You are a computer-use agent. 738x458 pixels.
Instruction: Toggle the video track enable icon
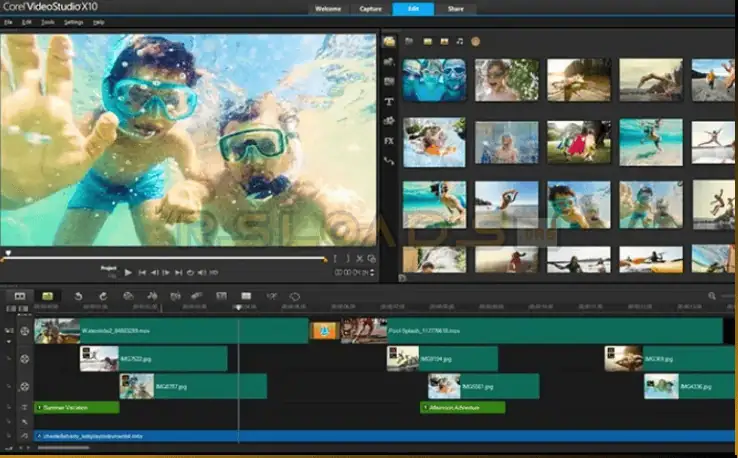tap(24, 331)
